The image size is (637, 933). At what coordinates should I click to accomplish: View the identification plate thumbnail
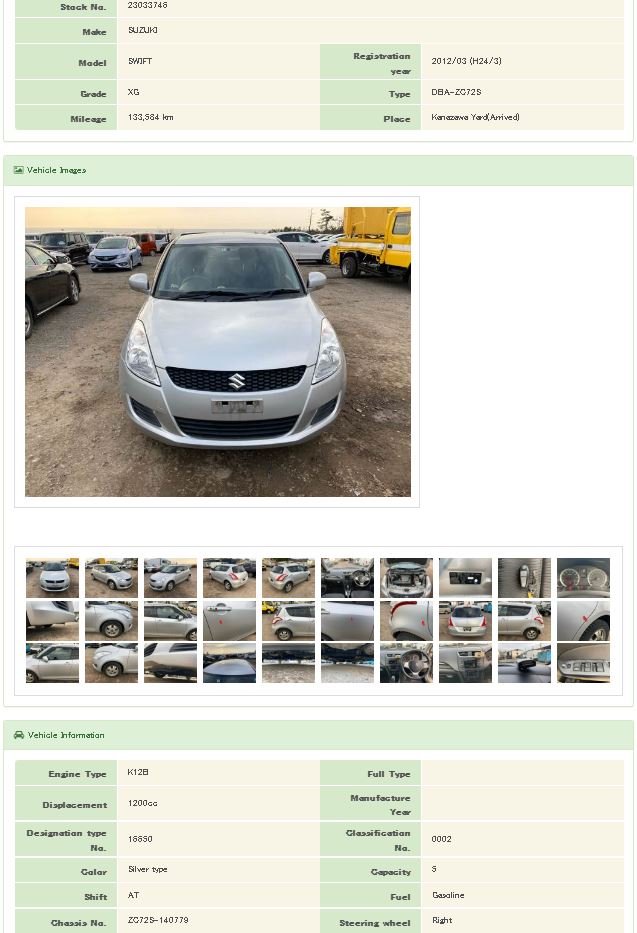coord(466,578)
